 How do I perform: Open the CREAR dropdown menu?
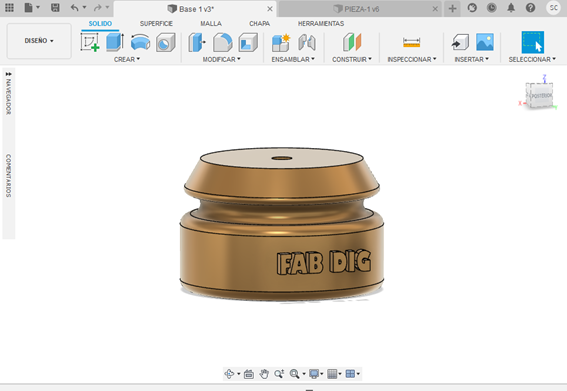[x=127, y=59]
